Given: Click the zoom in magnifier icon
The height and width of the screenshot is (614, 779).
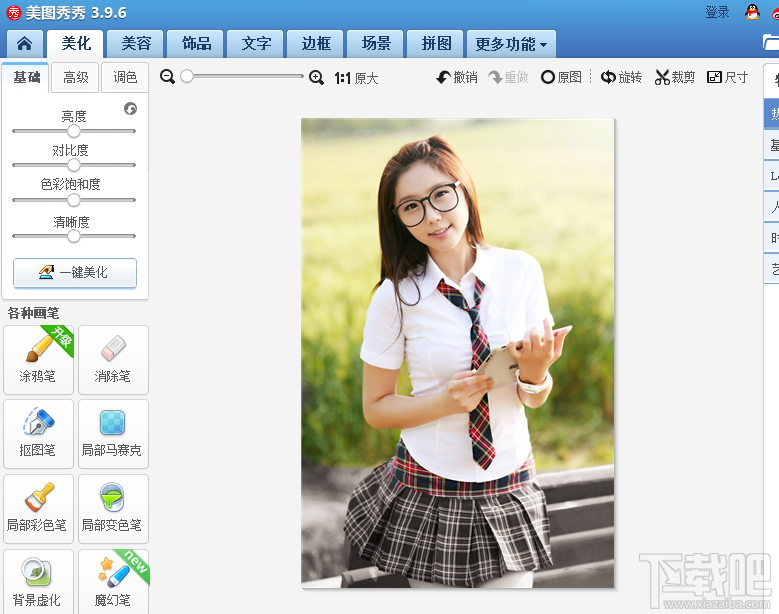Looking at the screenshot, I should 316,77.
